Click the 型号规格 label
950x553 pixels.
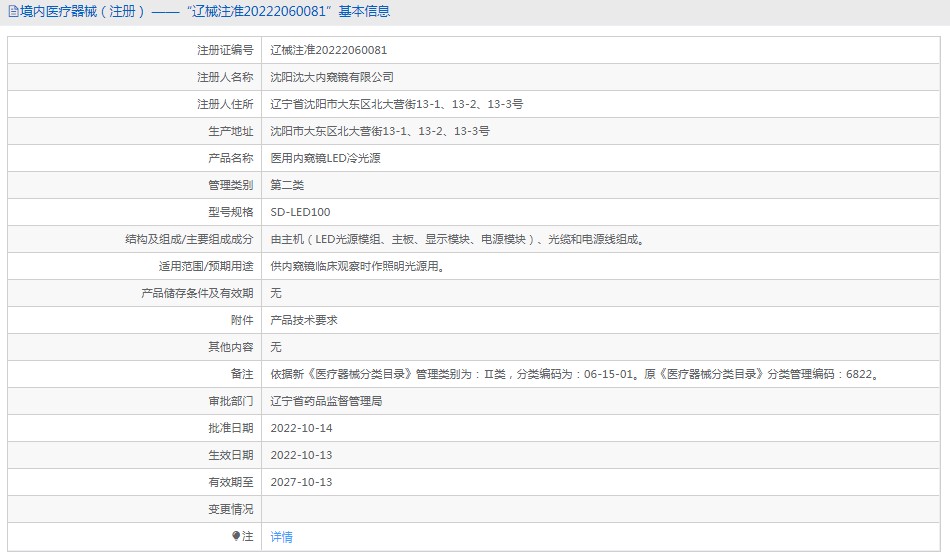[231, 212]
